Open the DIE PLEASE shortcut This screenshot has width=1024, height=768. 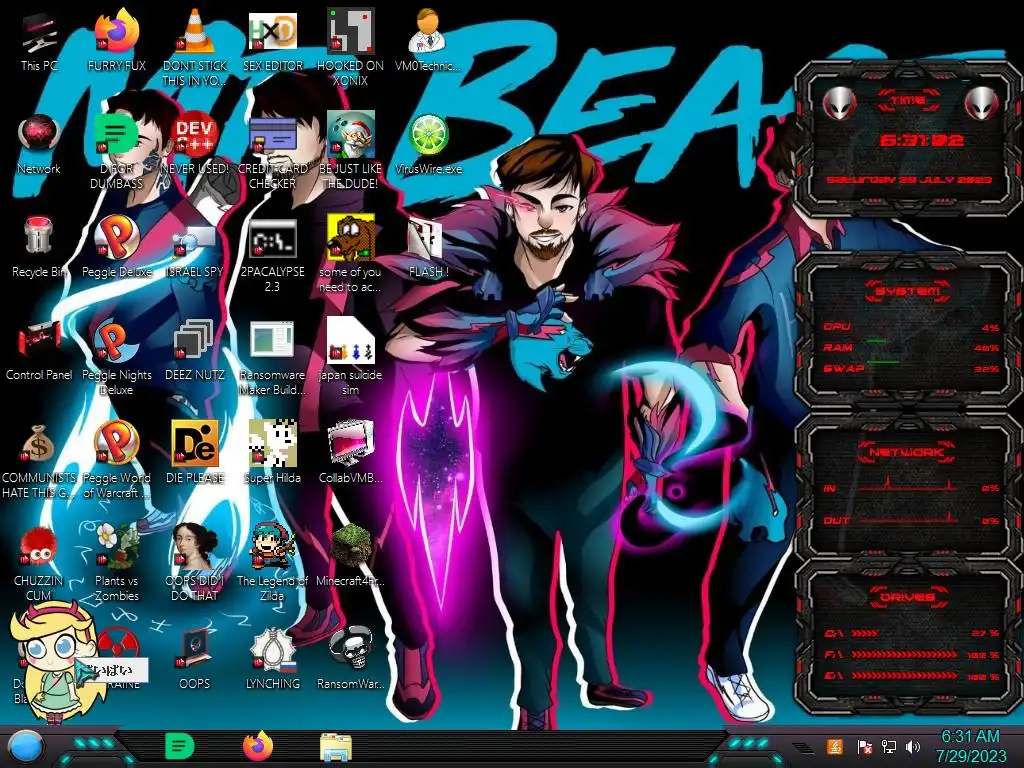(195, 444)
